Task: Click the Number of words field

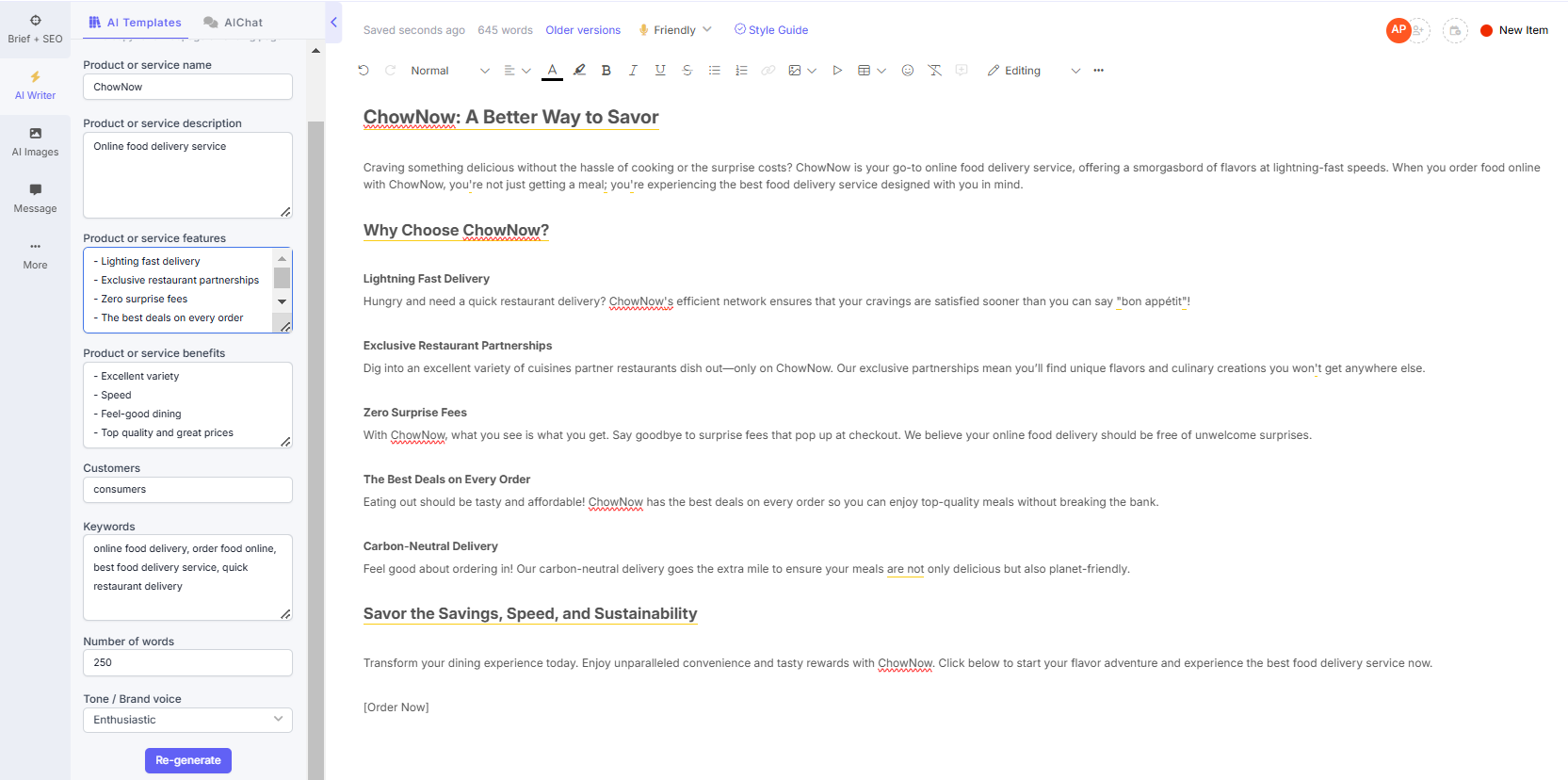Action: pos(187,663)
